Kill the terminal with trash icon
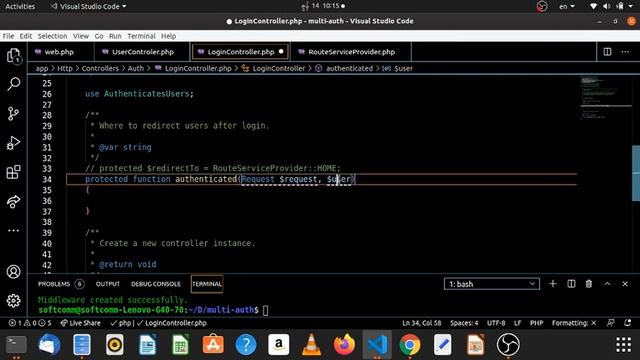 coord(589,284)
